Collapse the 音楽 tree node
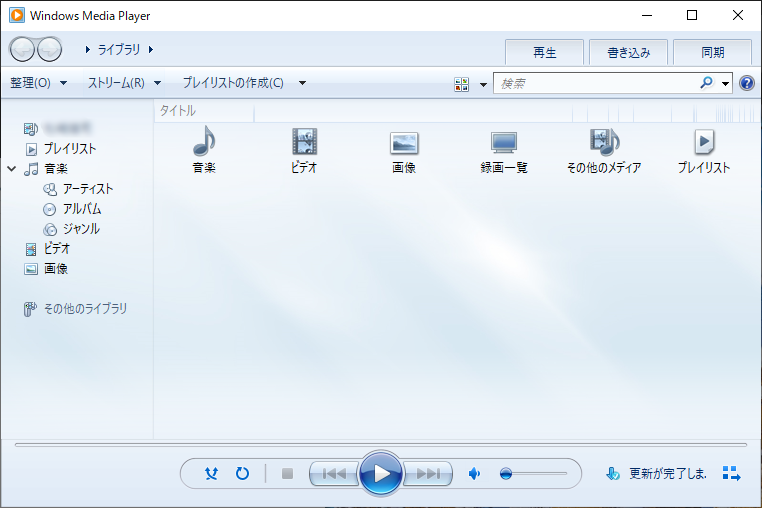The height and width of the screenshot is (508, 762). pyautogui.click(x=12, y=169)
